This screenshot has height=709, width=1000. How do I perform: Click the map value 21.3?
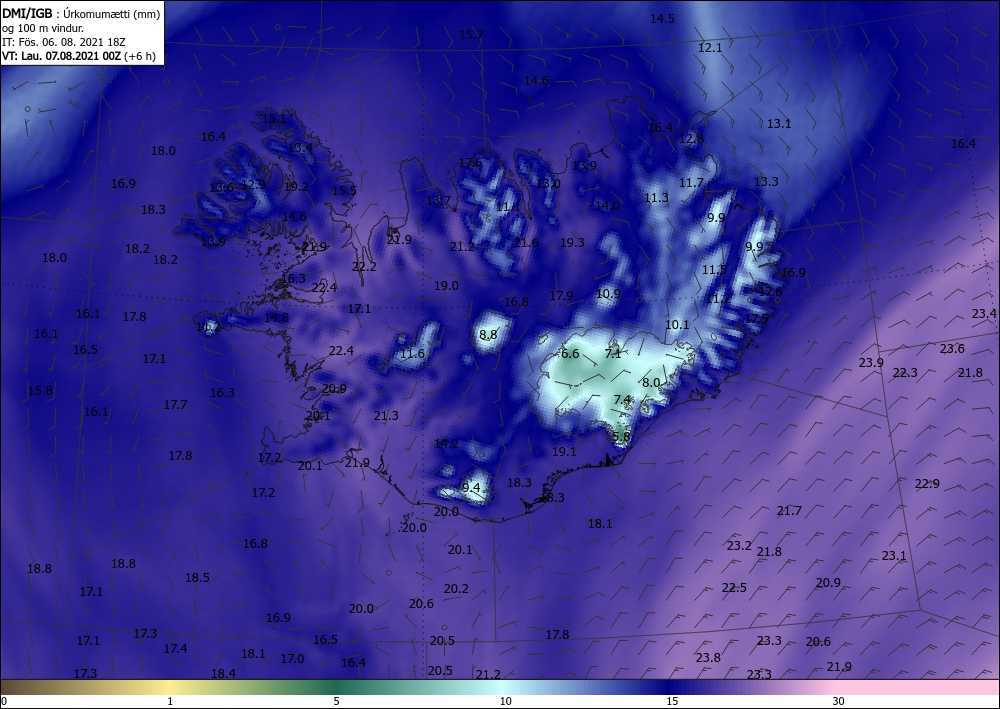pos(386,416)
